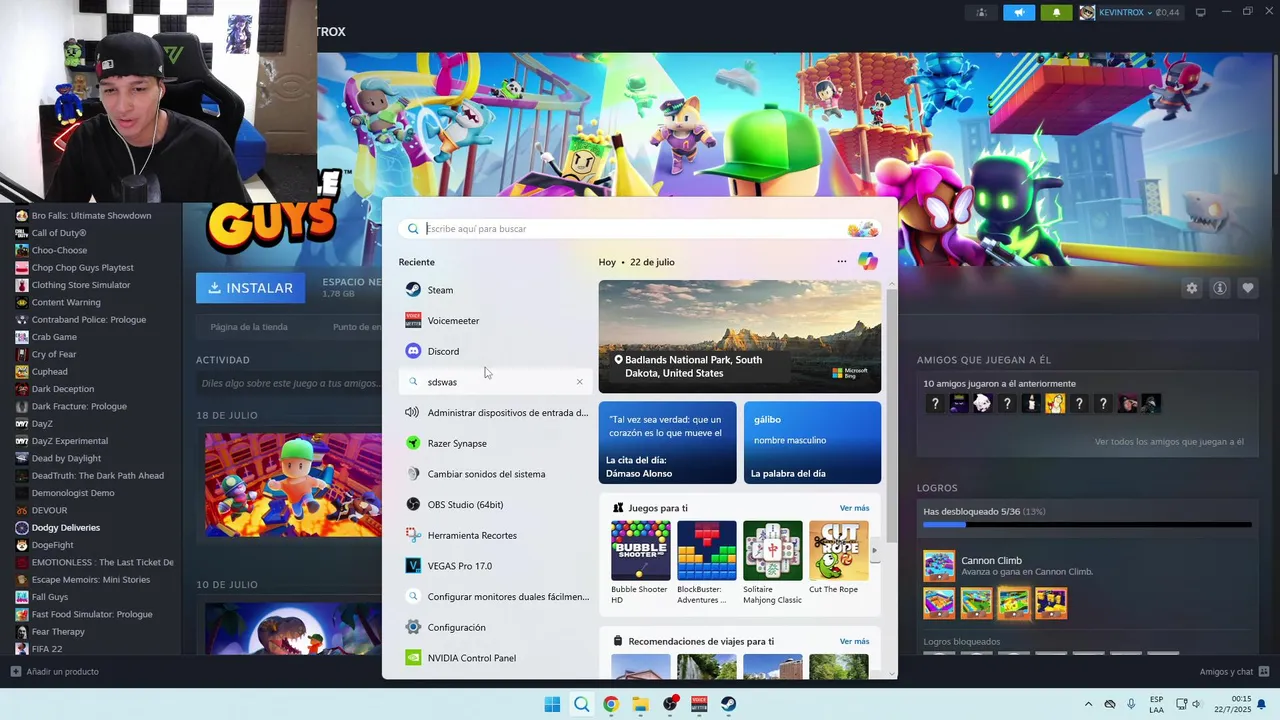This screenshot has width=1280, height=720.
Task: Click Ver más for Juegos para ti
Action: coord(854,508)
